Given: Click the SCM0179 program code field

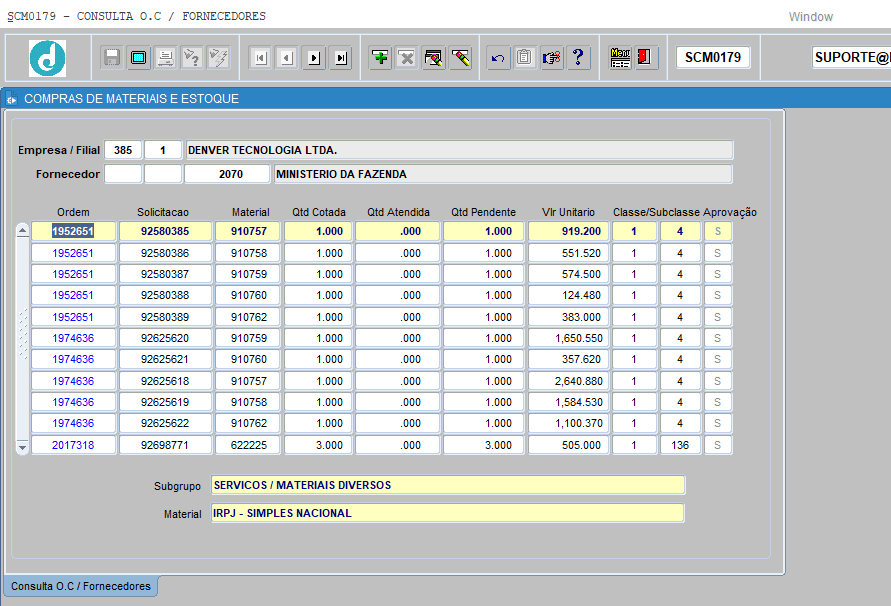Looking at the screenshot, I should [x=713, y=57].
